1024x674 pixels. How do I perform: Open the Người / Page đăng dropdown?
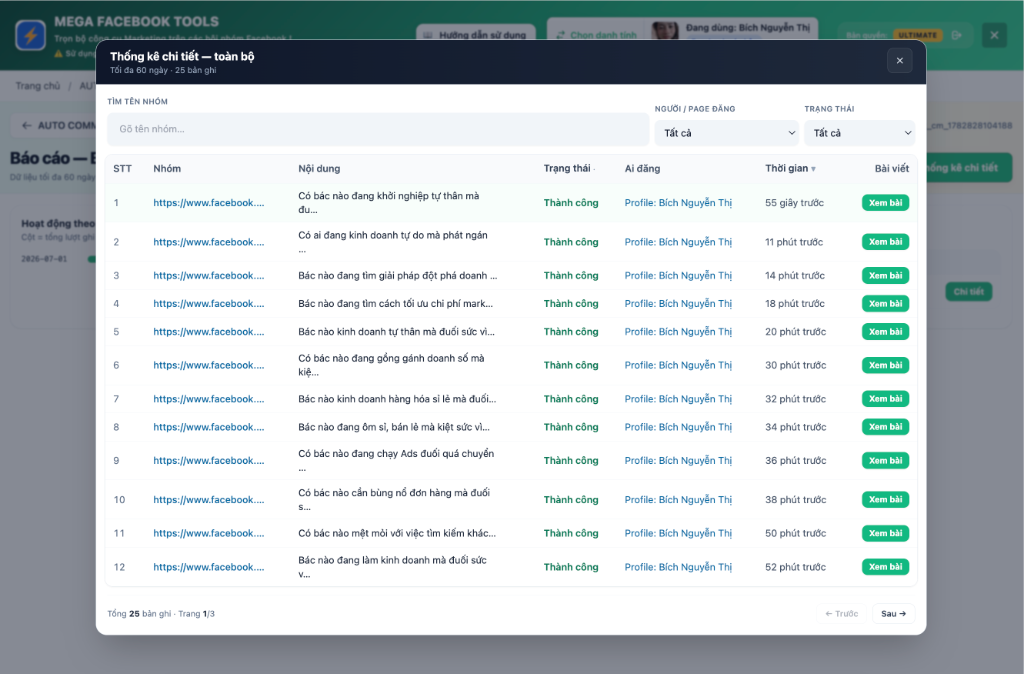[727, 133]
